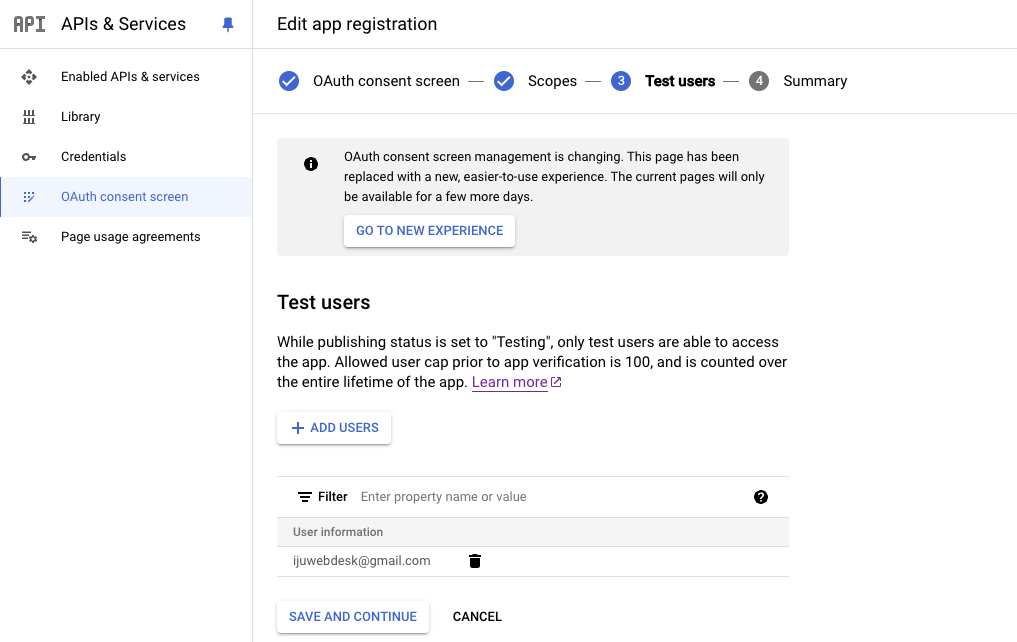This screenshot has width=1017, height=642.
Task: Click the Filter label
Action: click(x=333, y=497)
